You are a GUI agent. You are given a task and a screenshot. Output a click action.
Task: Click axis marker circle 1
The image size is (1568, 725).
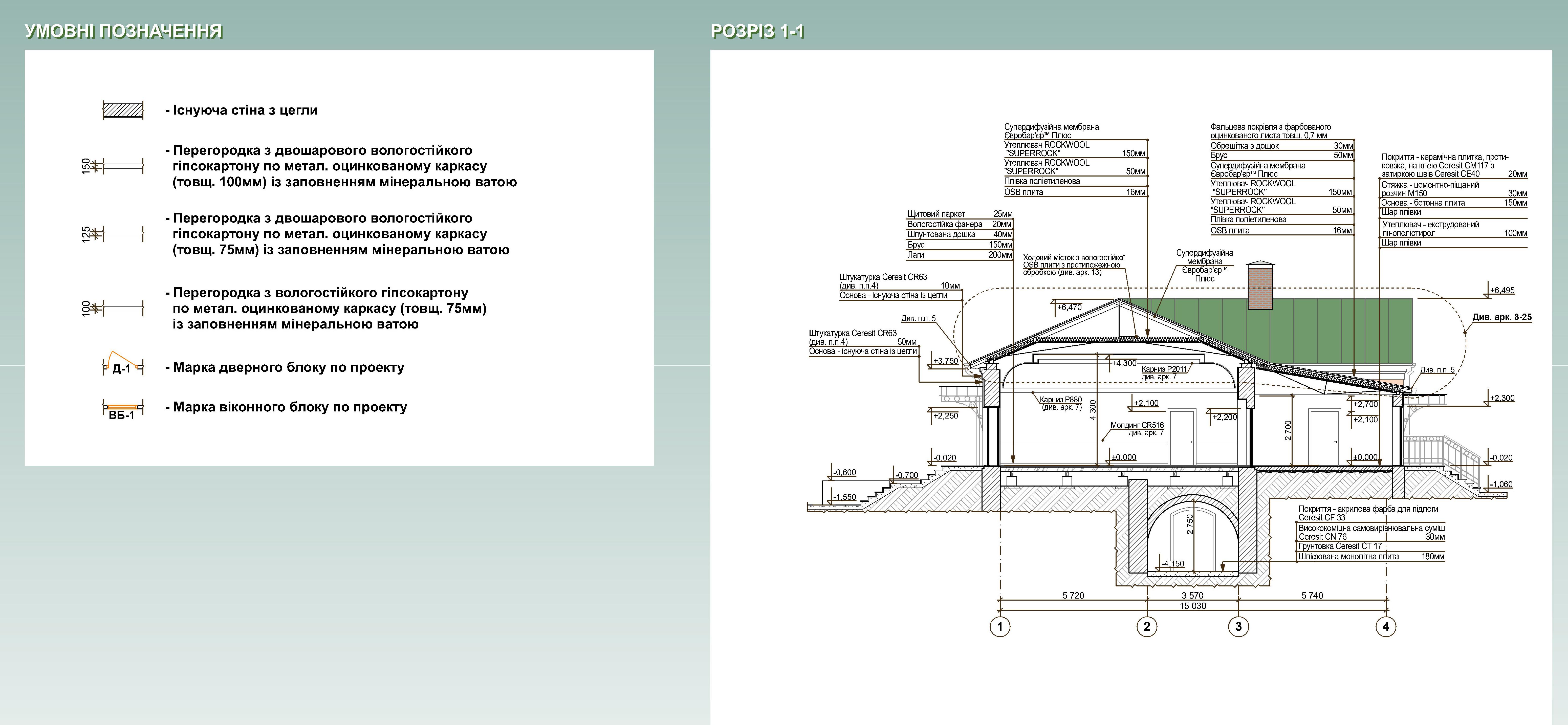coord(999,626)
